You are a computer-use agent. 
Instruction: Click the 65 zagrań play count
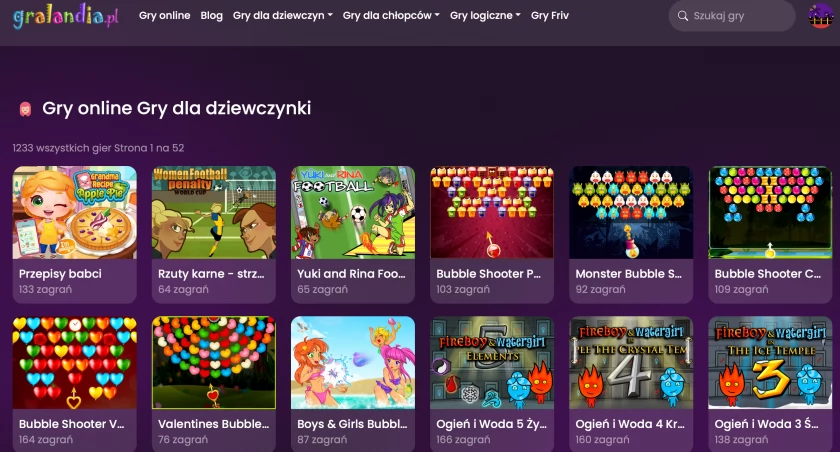322,290
